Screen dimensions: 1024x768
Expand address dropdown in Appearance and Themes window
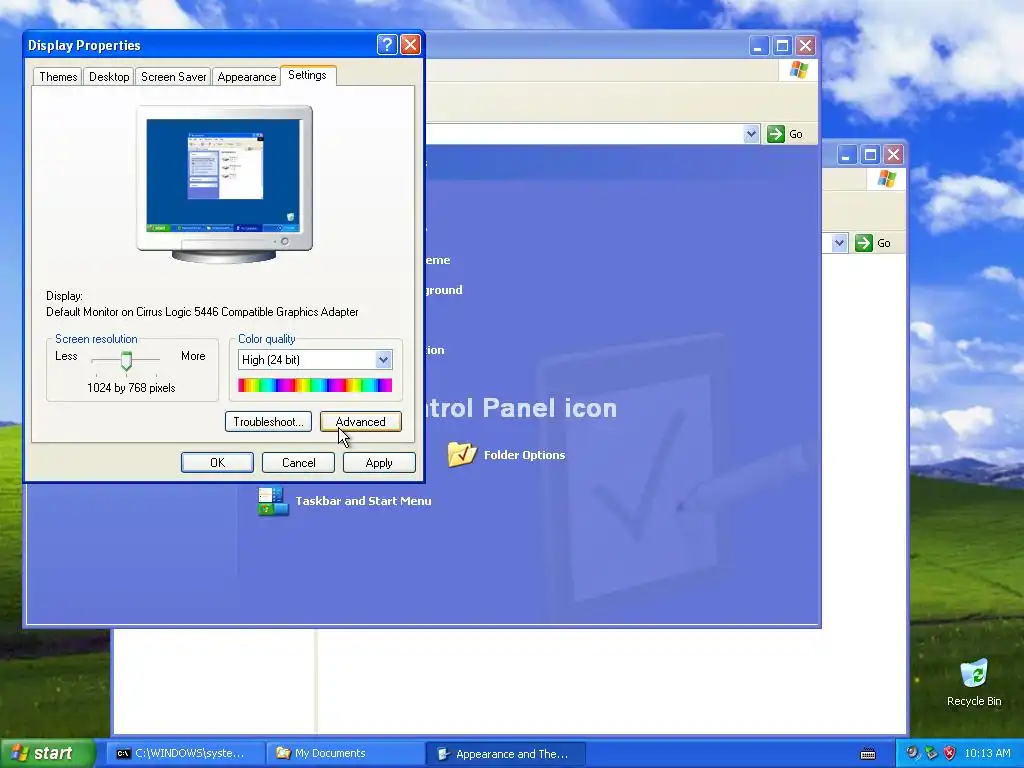pos(751,134)
